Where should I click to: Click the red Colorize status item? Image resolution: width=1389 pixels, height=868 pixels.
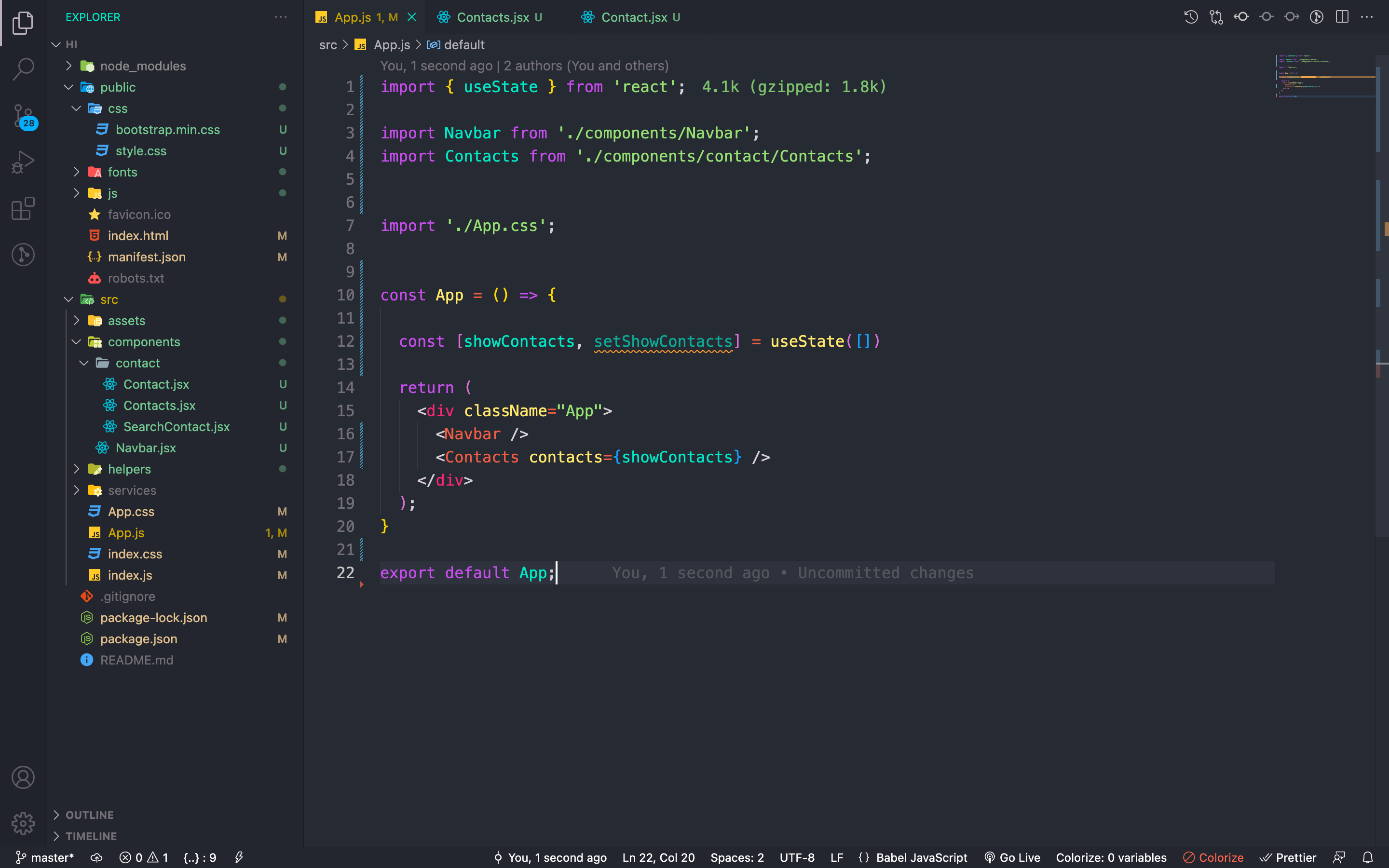point(1213,858)
